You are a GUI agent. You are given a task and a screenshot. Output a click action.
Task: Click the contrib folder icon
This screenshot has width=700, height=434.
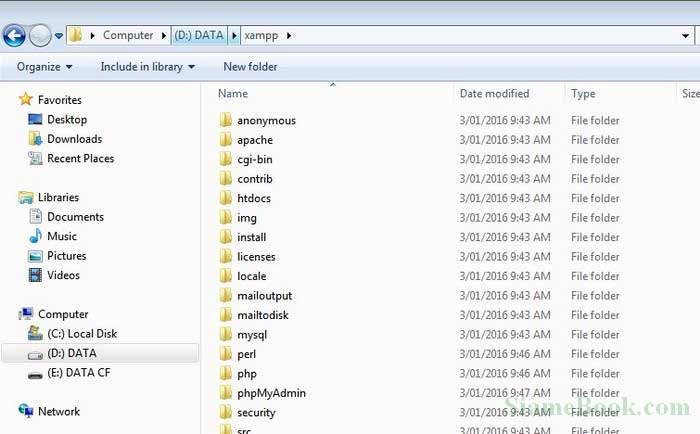tap(226, 178)
